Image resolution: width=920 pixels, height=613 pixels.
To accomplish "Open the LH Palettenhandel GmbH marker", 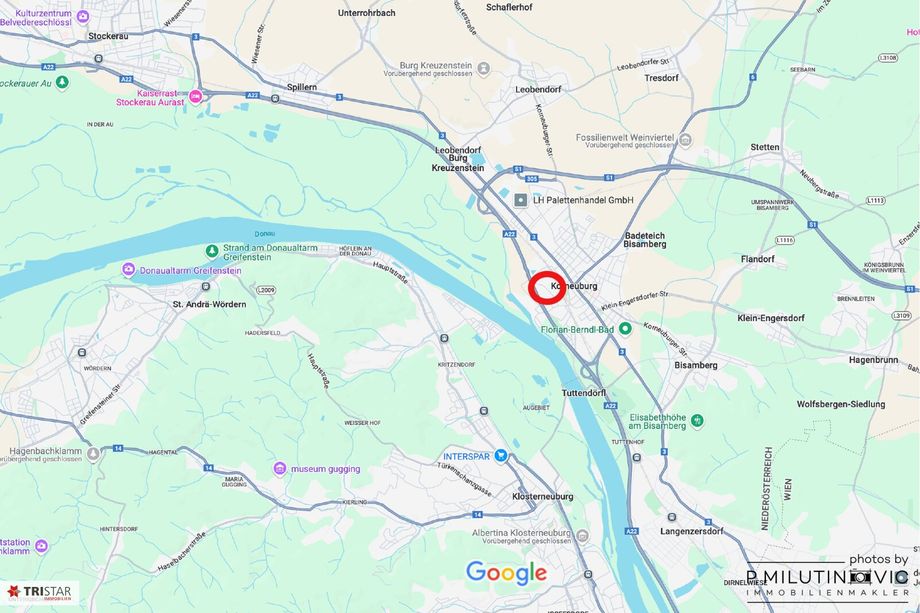I will (x=520, y=200).
